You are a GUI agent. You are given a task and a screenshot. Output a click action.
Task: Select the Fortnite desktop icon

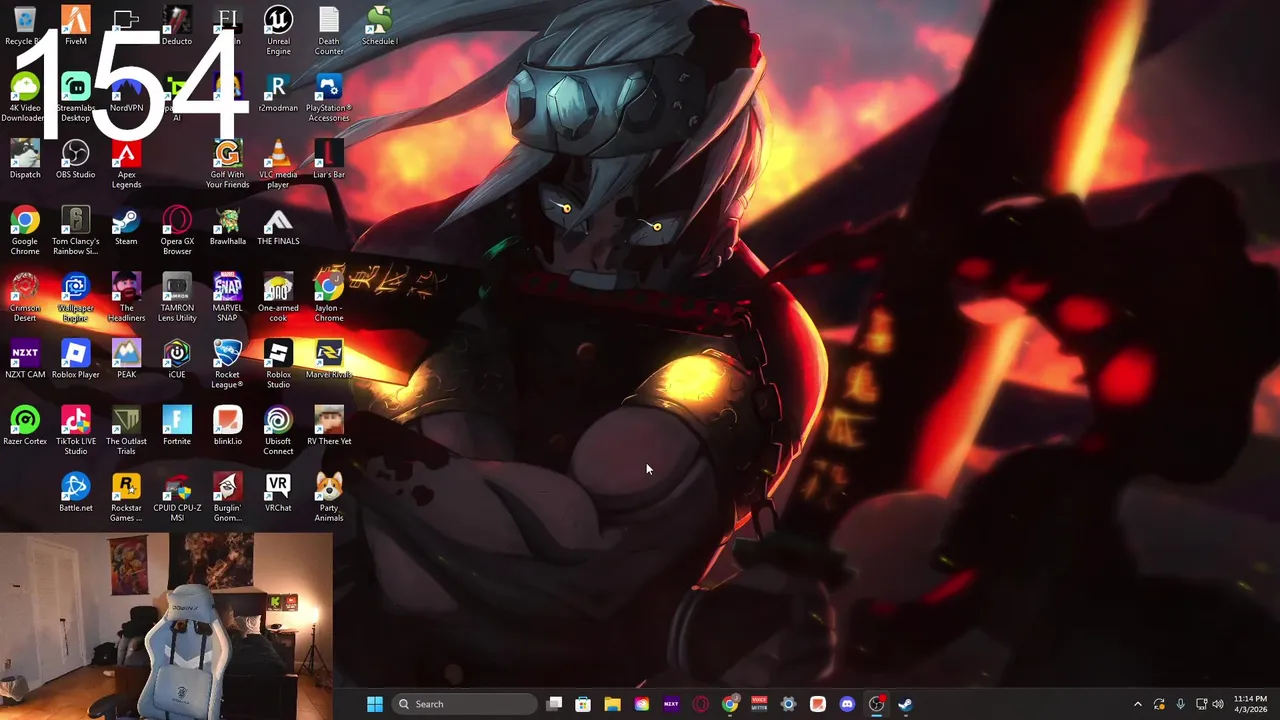click(177, 426)
